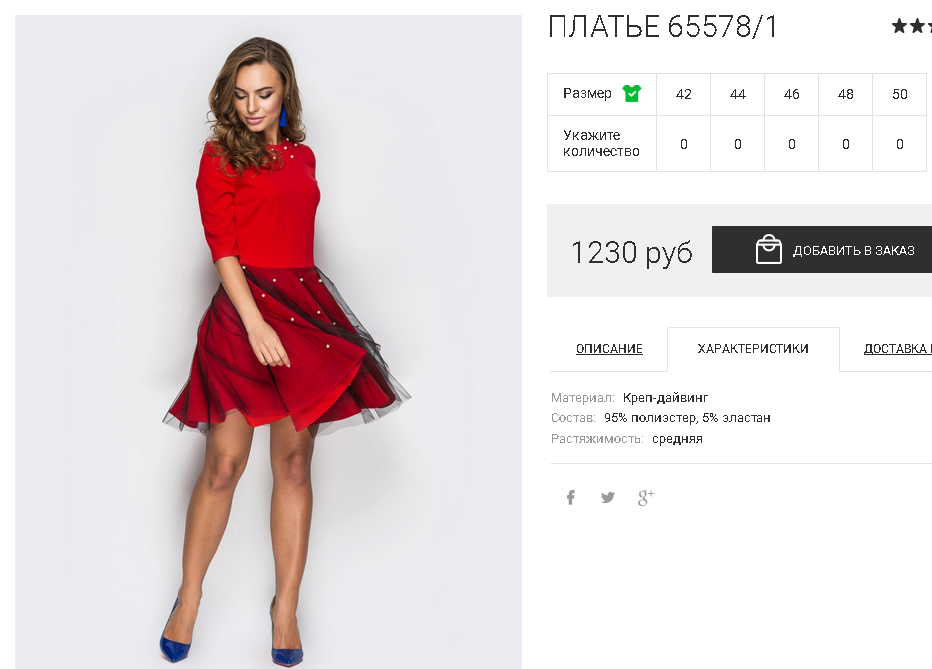Set quantity for size 50

pyautogui.click(x=900, y=144)
